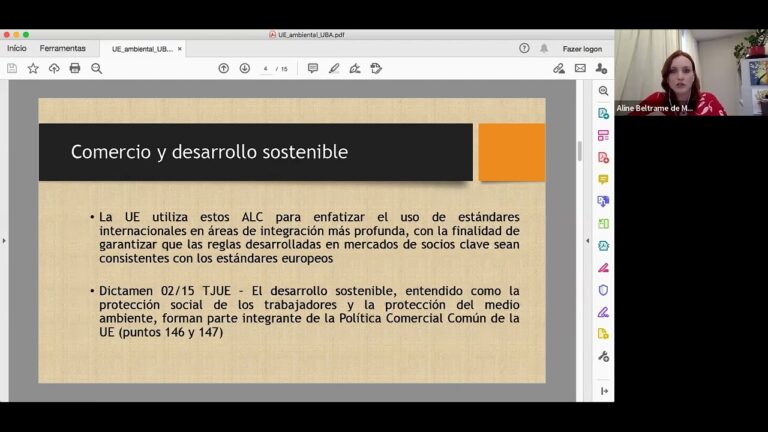This screenshot has height=432, width=768.
Task: Open the pink Redact tool in sidebar
Action: coord(603,268)
